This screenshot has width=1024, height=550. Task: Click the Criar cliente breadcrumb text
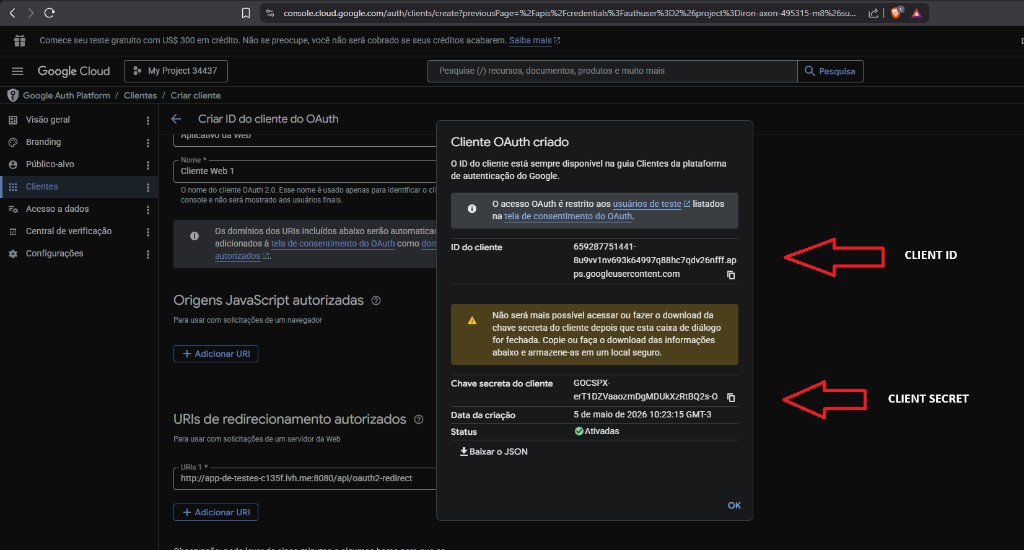pos(195,95)
